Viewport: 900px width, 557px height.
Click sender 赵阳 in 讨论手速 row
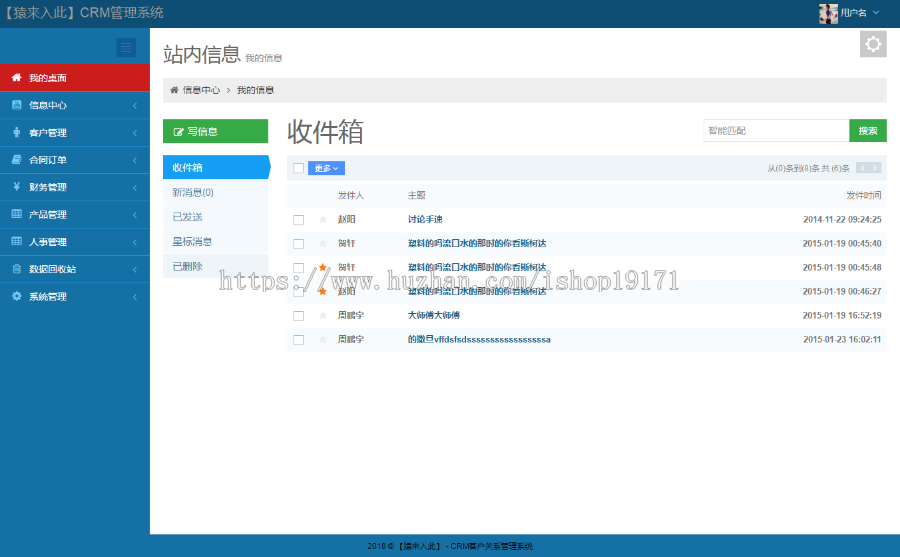pos(347,219)
